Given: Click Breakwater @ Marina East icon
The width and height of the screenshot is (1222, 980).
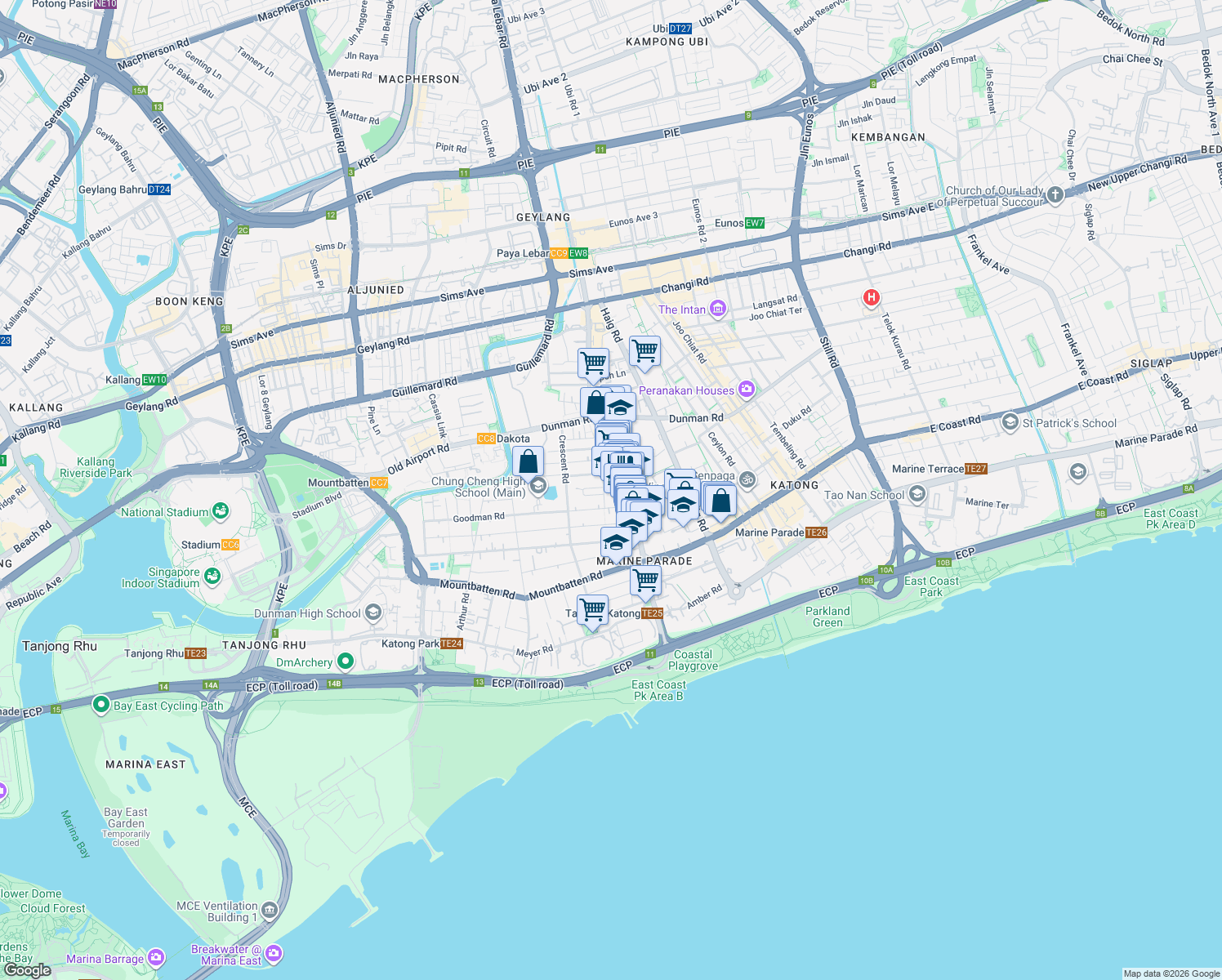Looking at the screenshot, I should click(274, 953).
